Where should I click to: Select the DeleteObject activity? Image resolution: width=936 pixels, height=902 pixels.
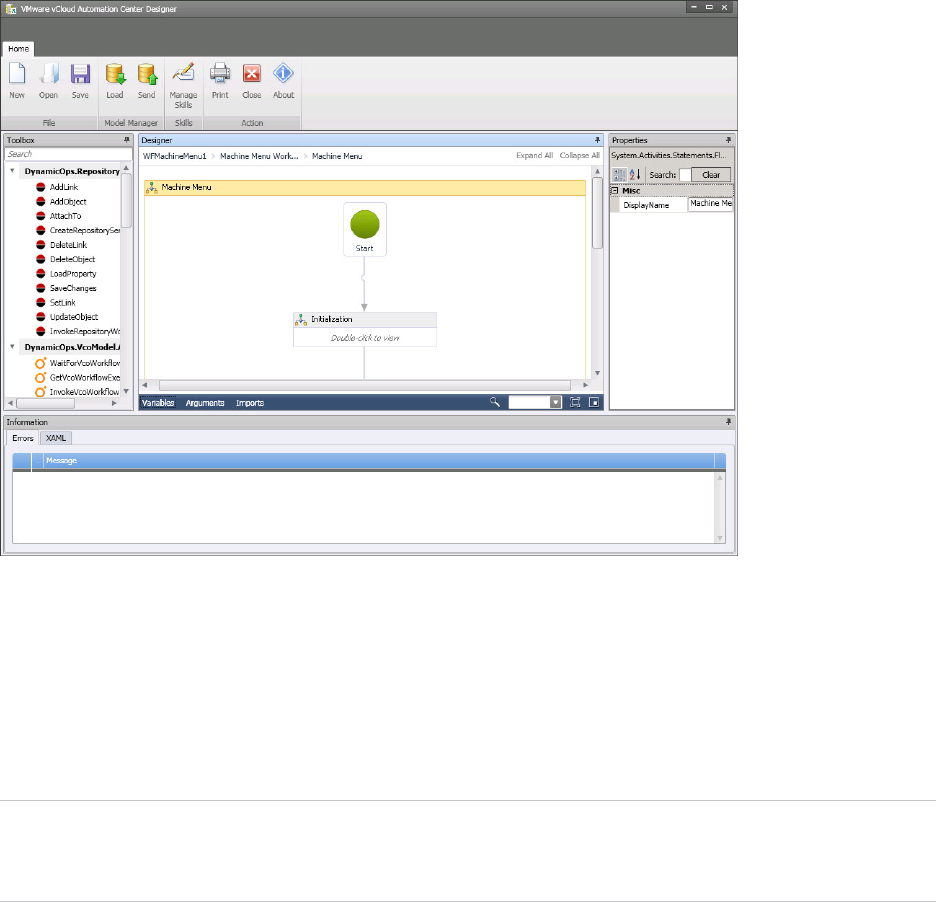[x=72, y=259]
